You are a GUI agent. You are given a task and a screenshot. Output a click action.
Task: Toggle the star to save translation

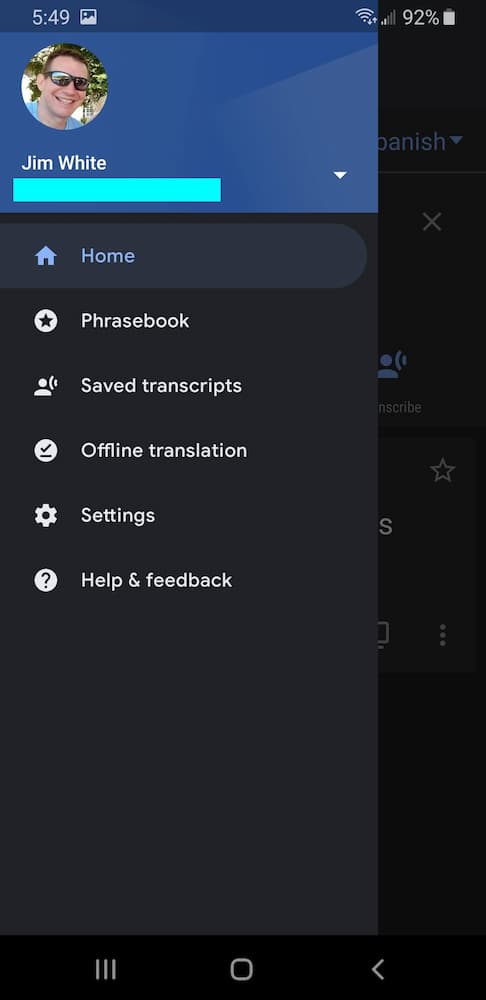443,471
